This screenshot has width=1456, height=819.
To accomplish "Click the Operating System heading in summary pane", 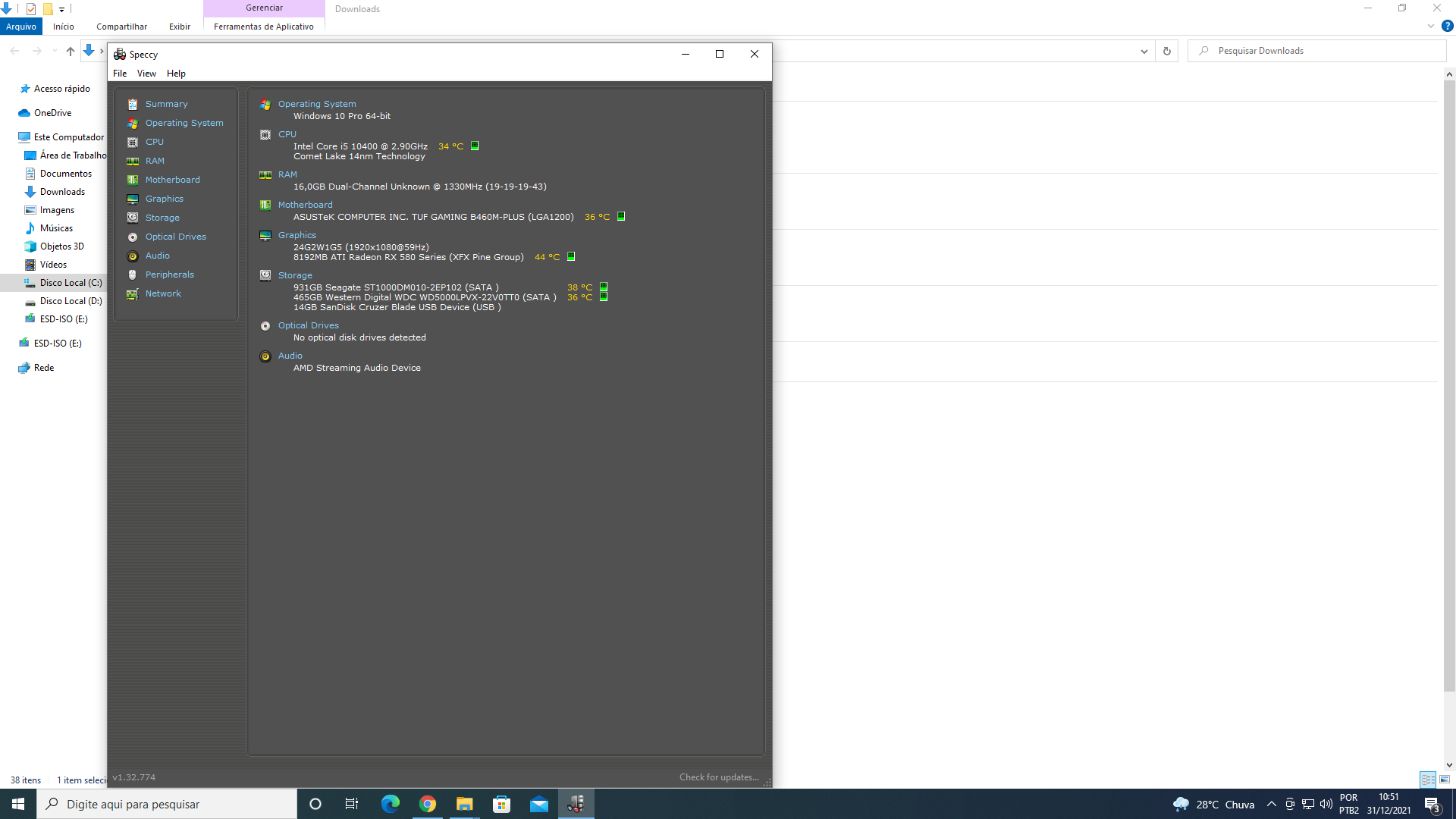I will (x=317, y=104).
